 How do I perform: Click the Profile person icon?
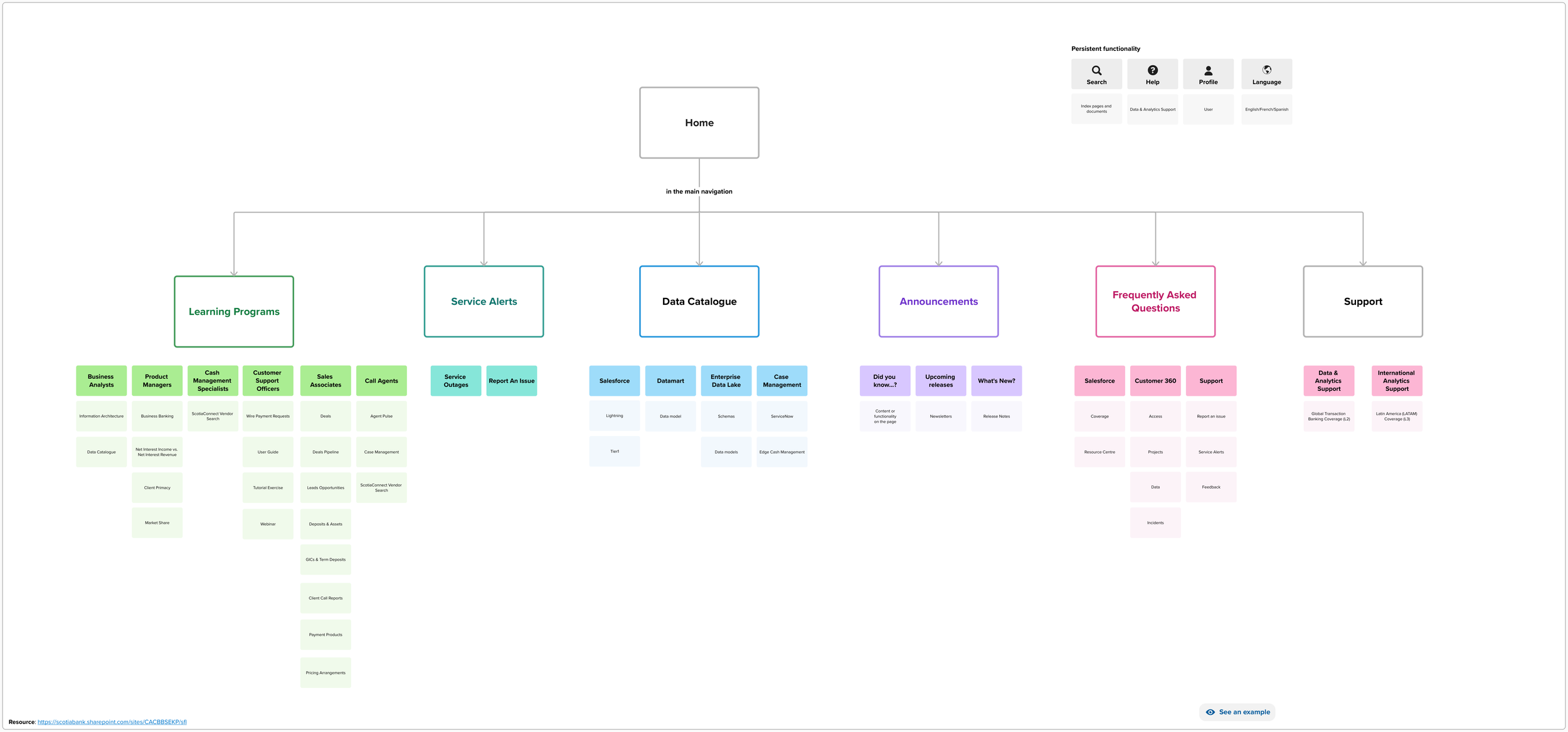pos(1208,70)
